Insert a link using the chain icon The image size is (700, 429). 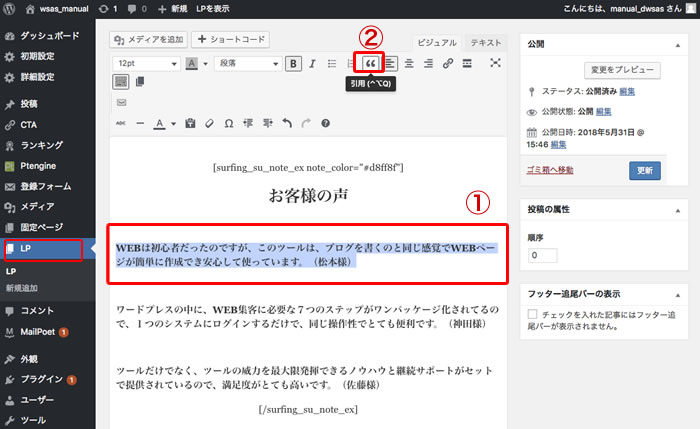448,63
